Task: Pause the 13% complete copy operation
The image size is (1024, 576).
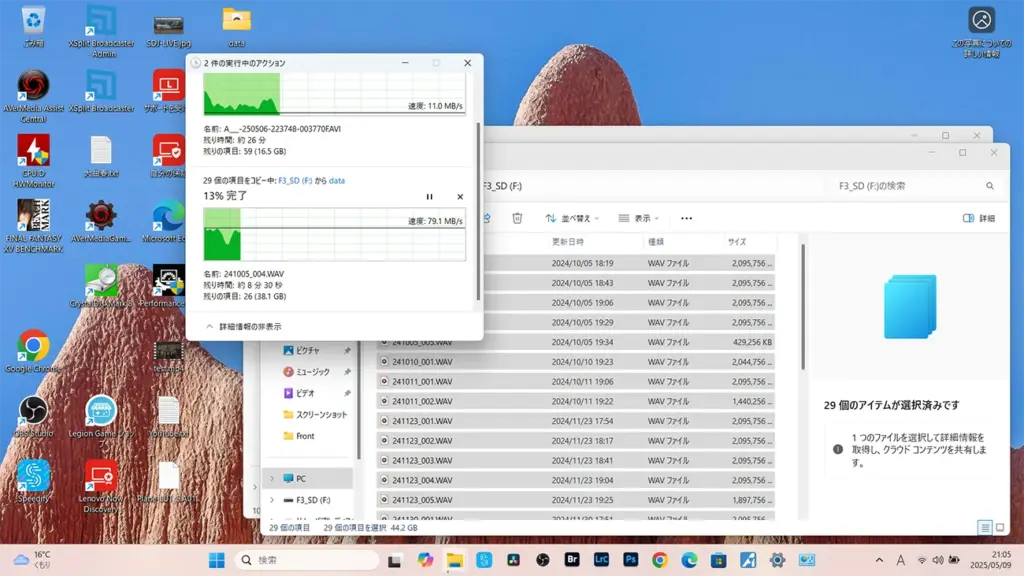Action: coord(429,197)
